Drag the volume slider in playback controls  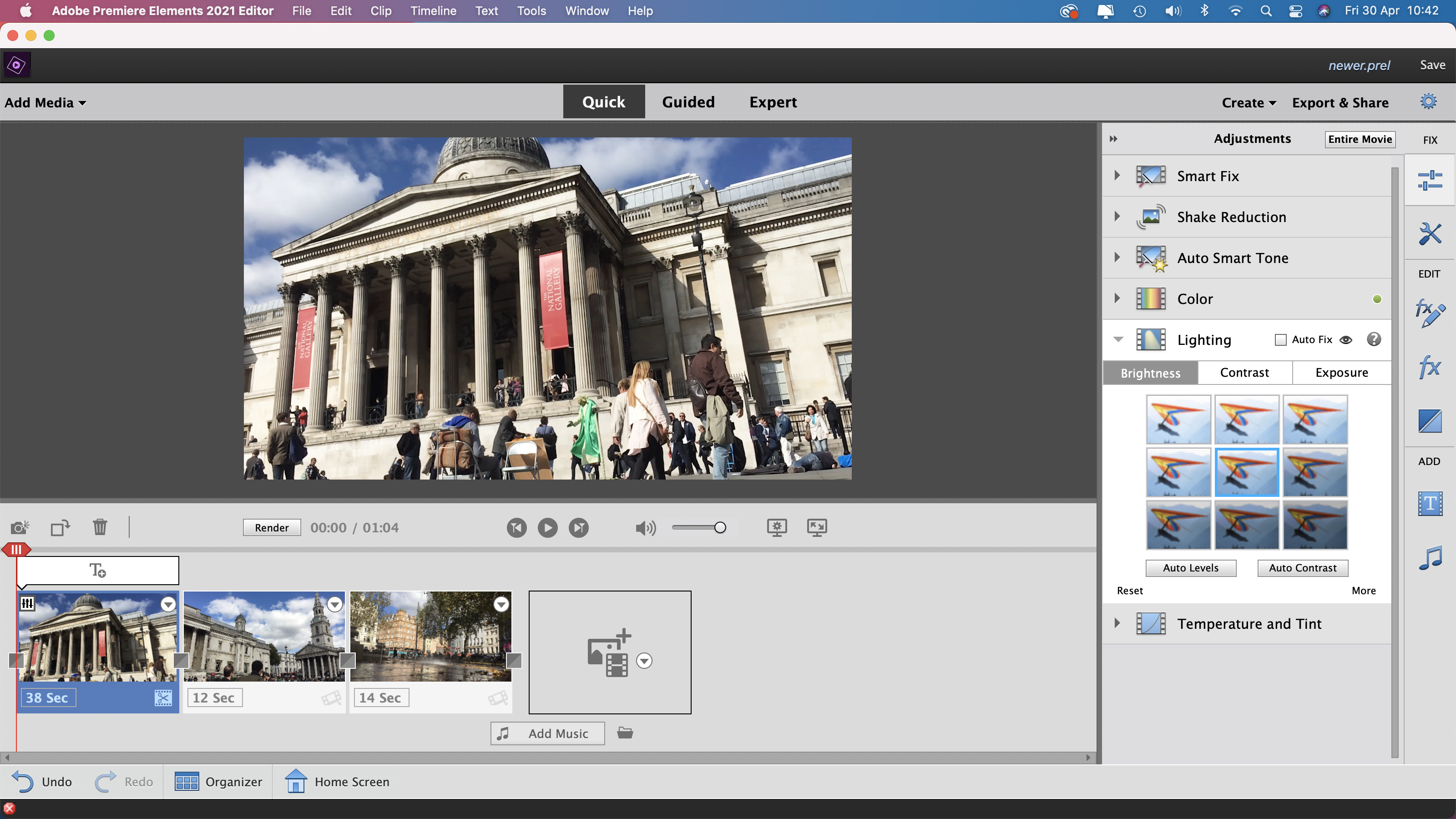click(720, 527)
